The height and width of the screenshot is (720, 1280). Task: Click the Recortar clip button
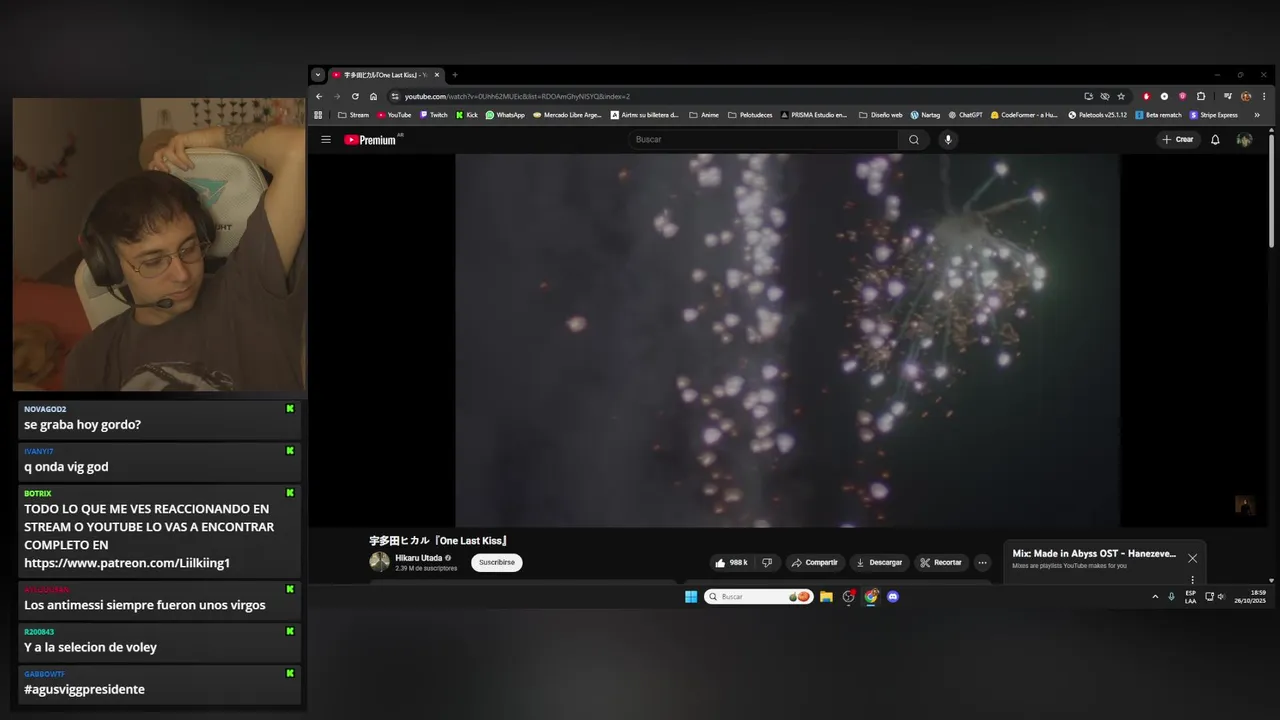pos(941,563)
